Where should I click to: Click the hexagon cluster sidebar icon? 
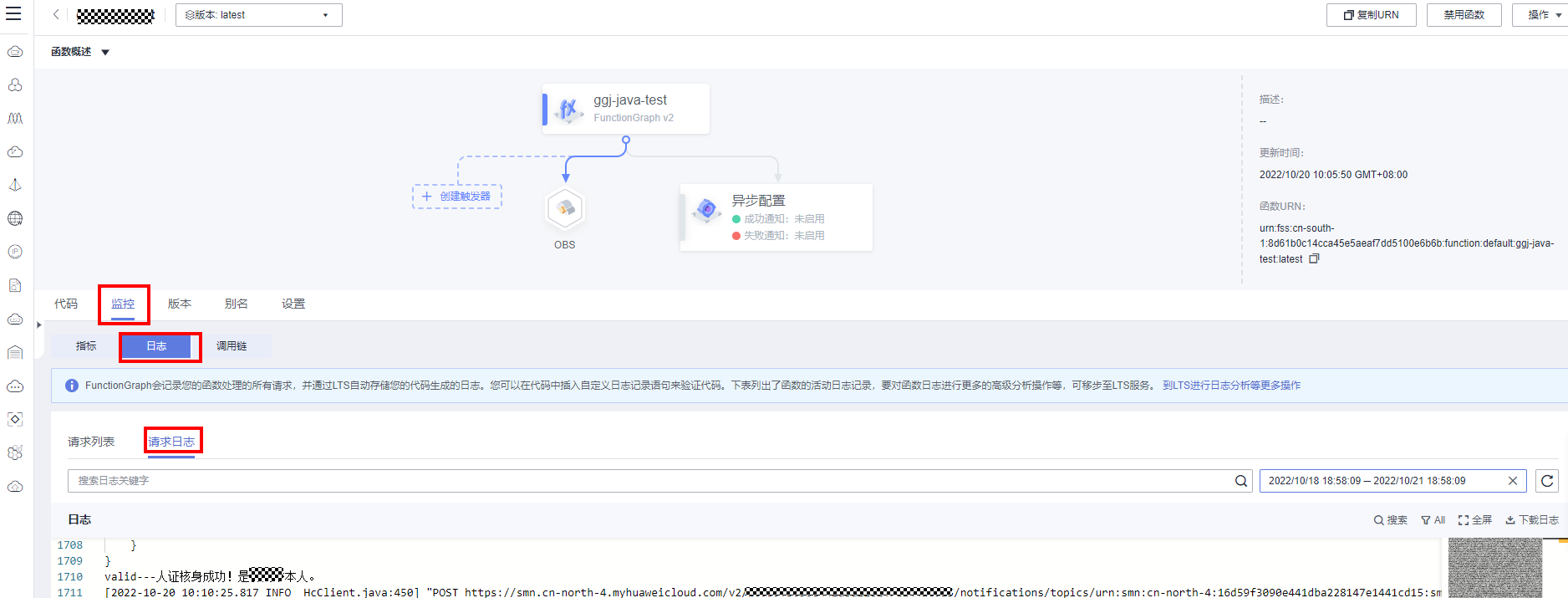pos(15,453)
